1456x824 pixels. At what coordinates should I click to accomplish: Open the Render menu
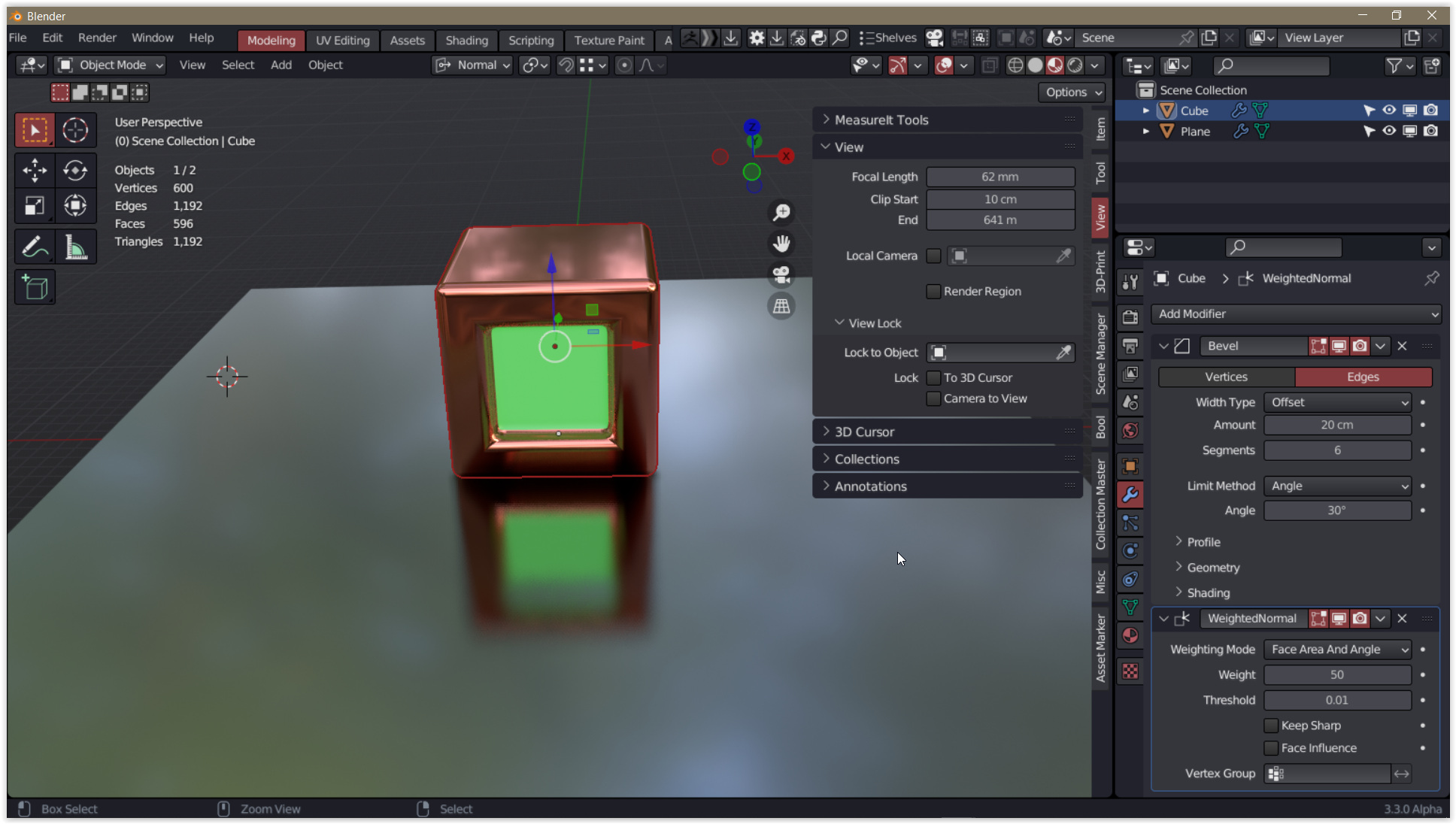click(x=97, y=38)
